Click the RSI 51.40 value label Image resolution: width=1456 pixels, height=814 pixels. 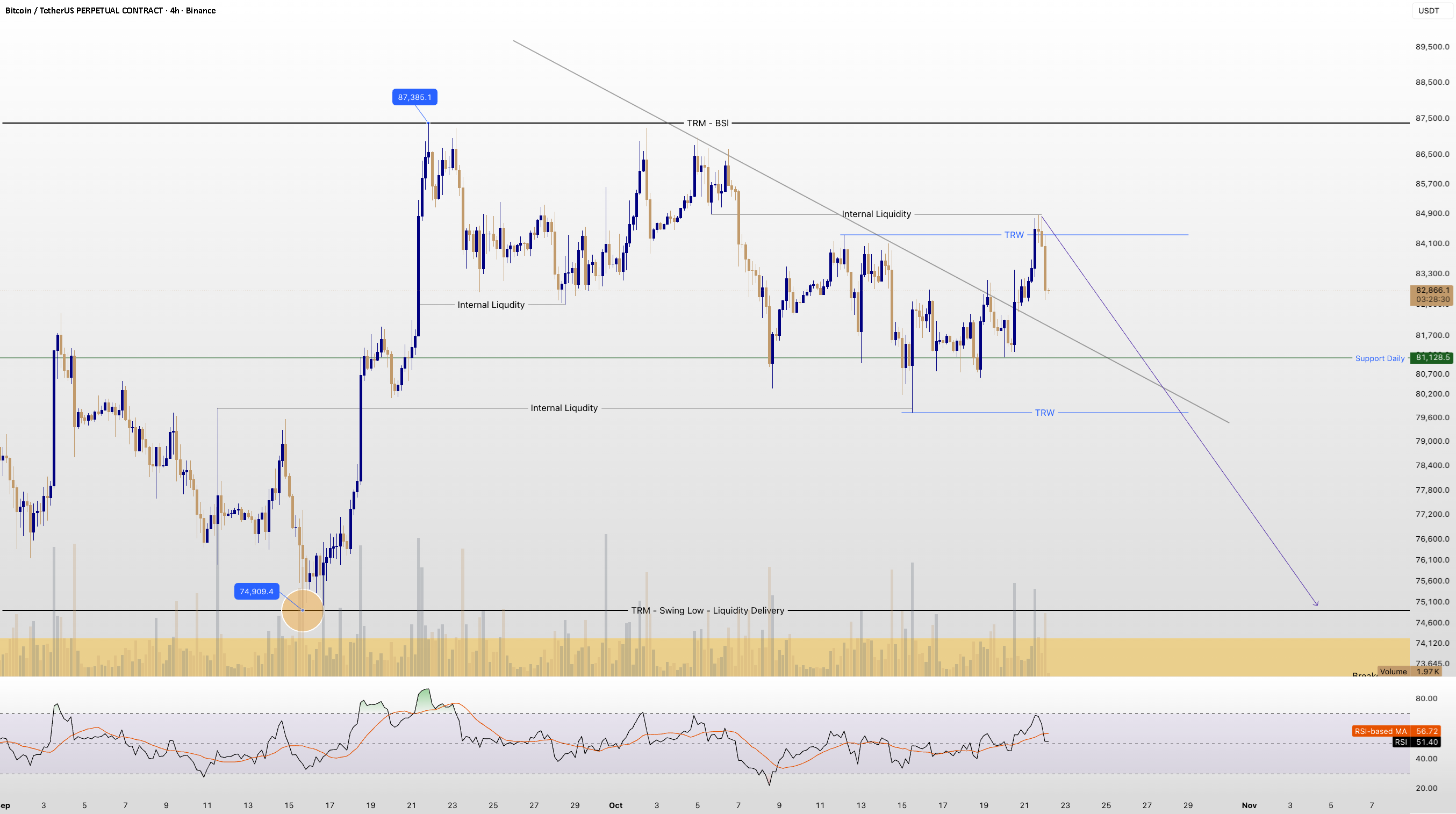pyautogui.click(x=1417, y=741)
